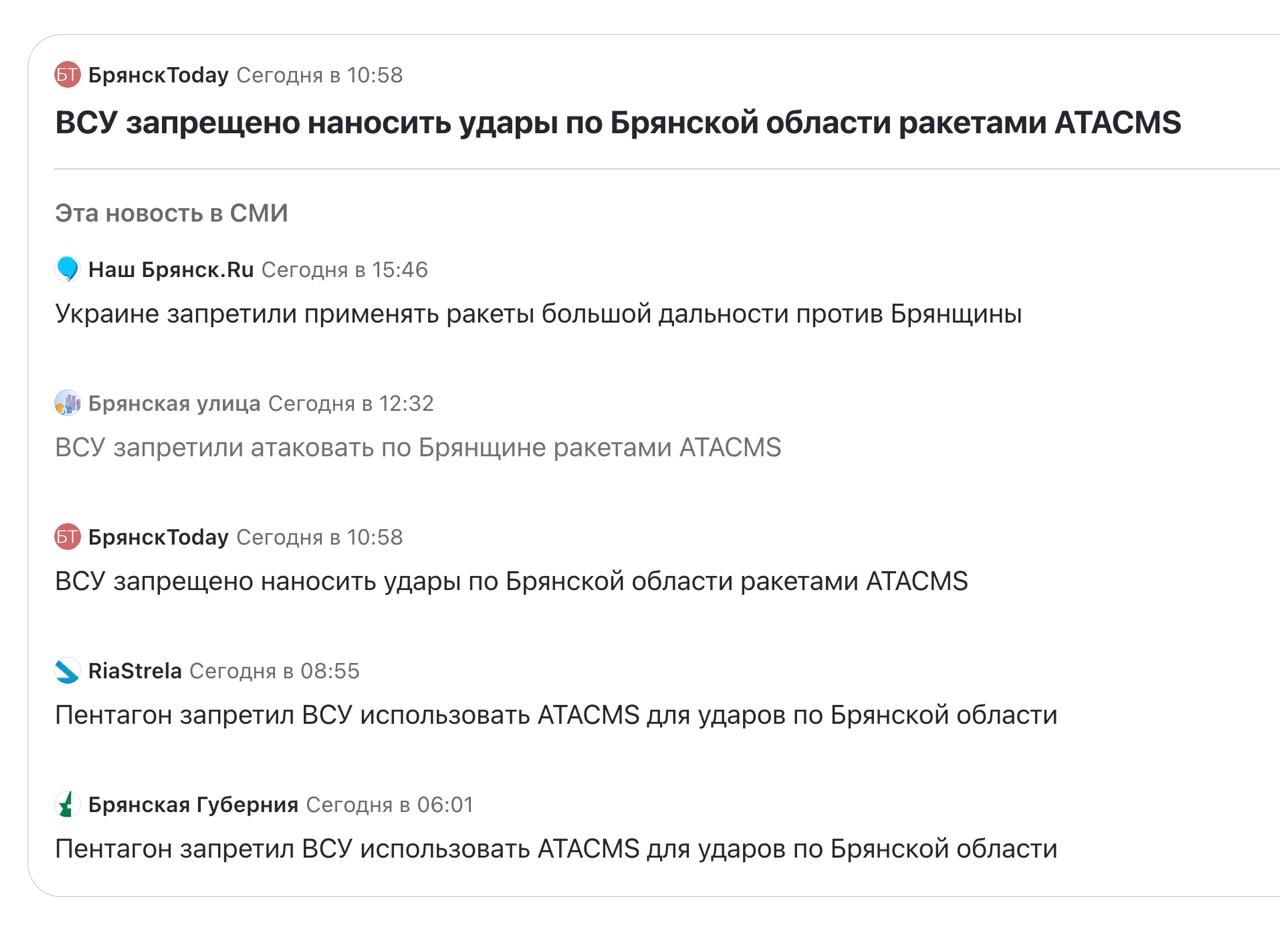This screenshot has width=1280, height=946.
Task: Click timestamp 'Сегодня в 15:46'
Action: [344, 270]
